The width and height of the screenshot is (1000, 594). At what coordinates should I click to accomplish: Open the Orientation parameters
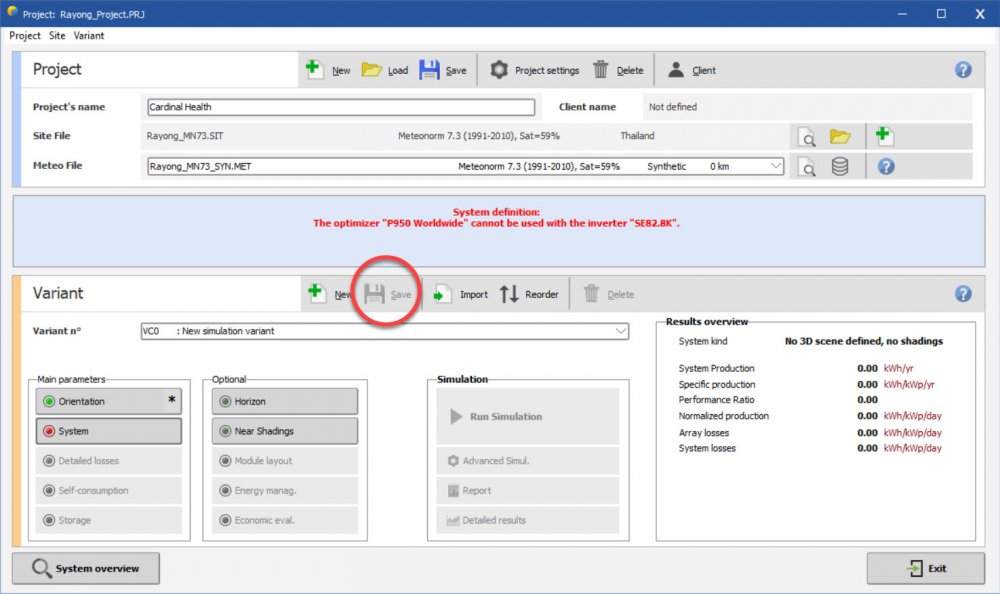108,401
